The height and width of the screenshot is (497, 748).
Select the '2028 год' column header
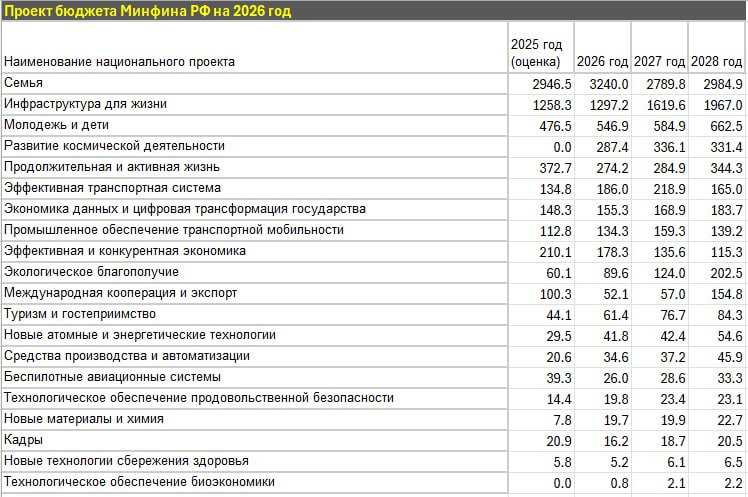[x=717, y=61]
